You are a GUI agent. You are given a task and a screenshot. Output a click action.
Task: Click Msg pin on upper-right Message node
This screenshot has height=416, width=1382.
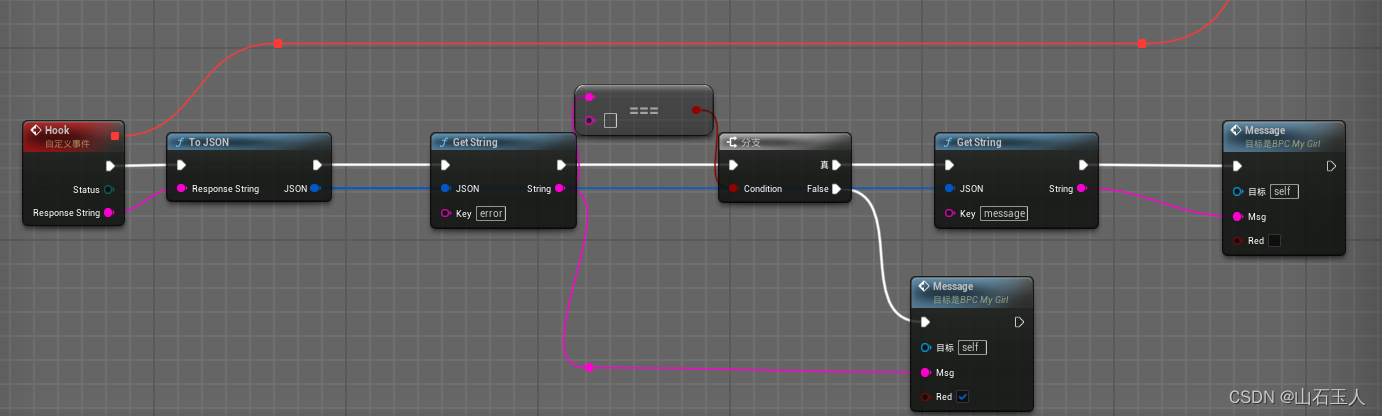click(1238, 216)
